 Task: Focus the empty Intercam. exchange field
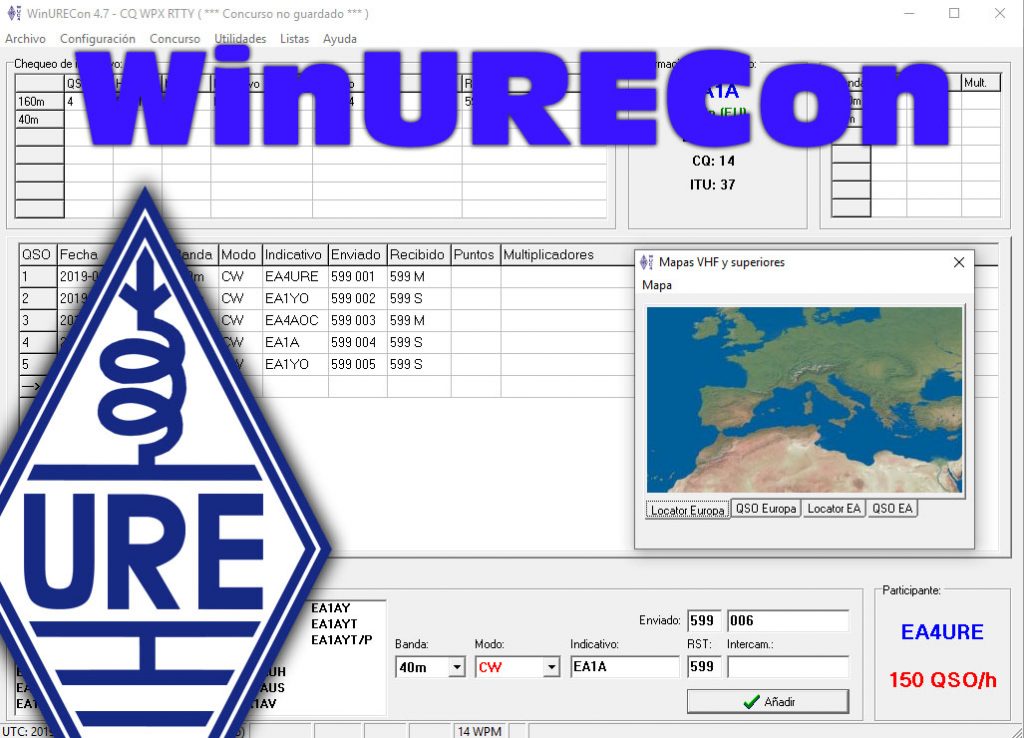pyautogui.click(x=788, y=667)
